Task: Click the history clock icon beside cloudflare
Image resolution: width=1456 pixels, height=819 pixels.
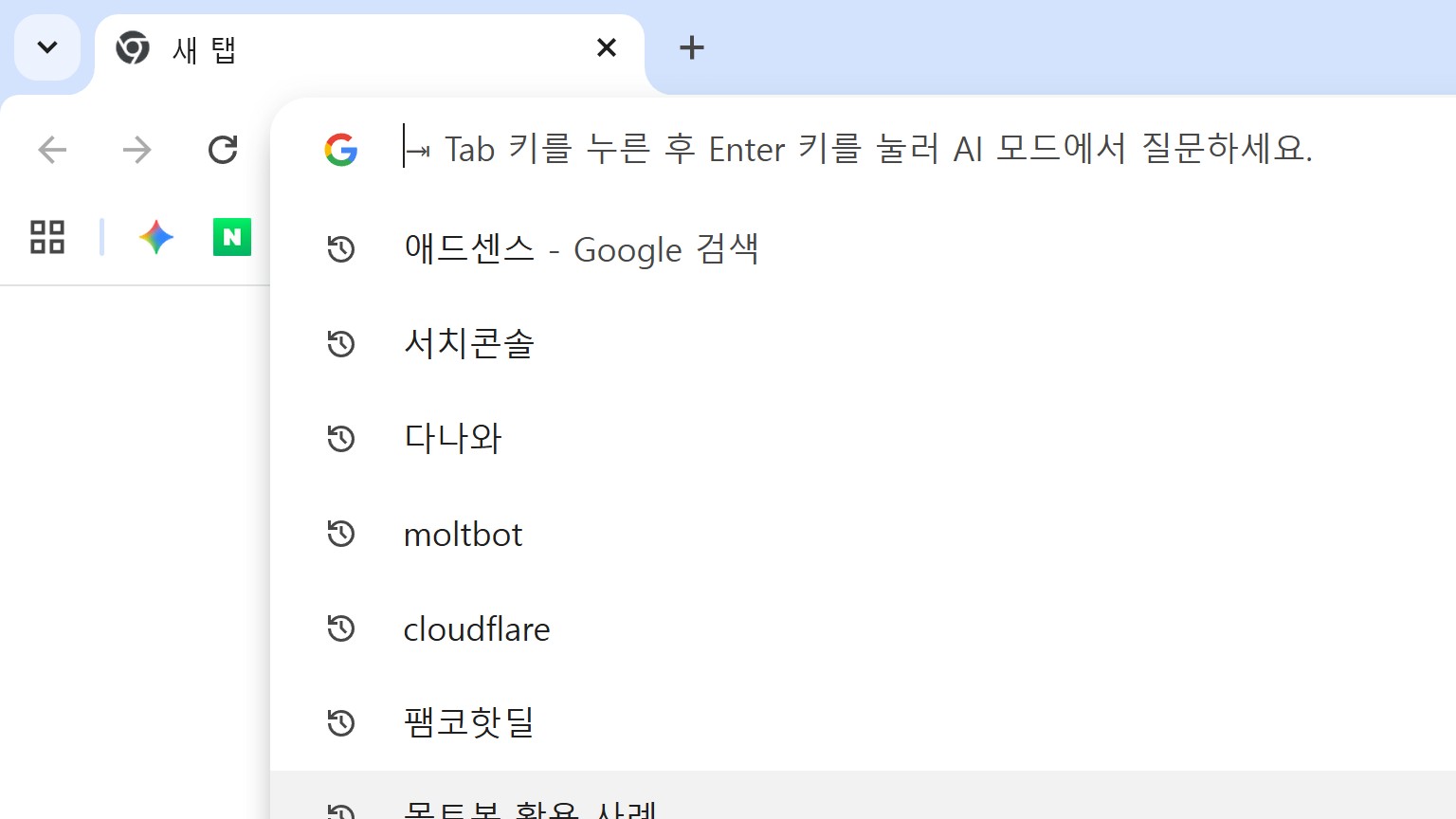Action: [x=341, y=628]
